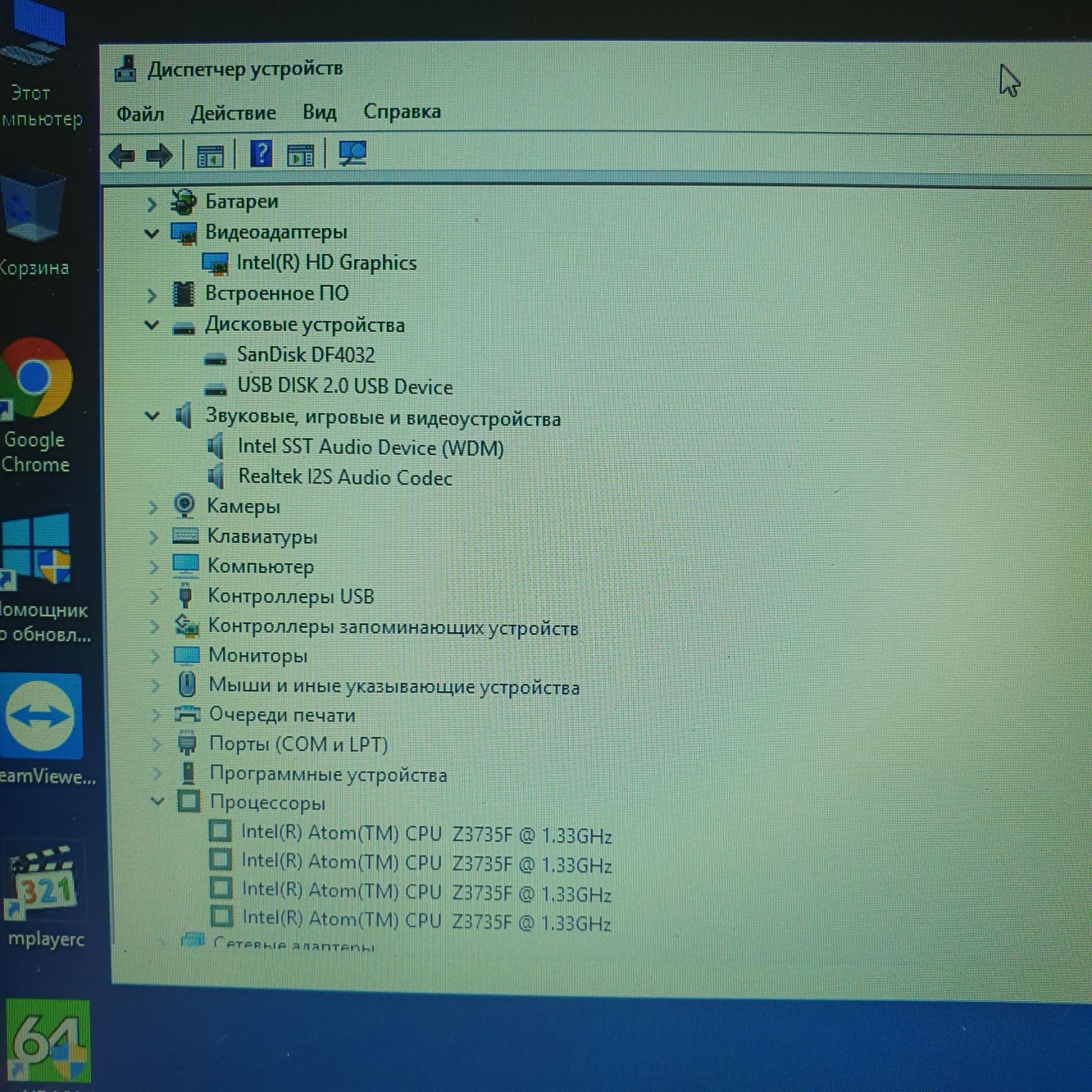Select Контроллеры запоминающих устройств row
The image size is (1092, 1092).
coord(393,627)
